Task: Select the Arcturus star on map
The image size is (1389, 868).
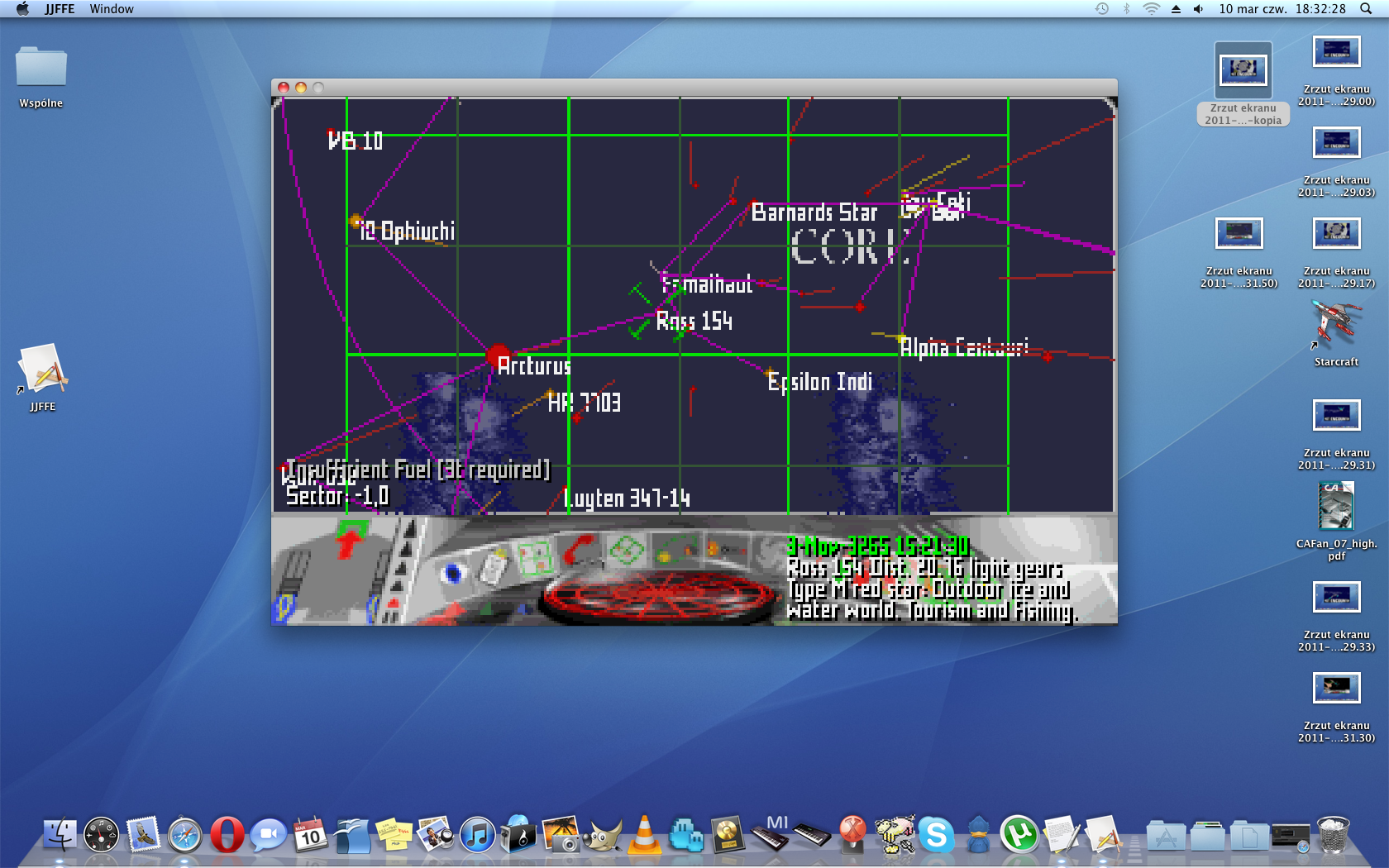Action: point(499,358)
